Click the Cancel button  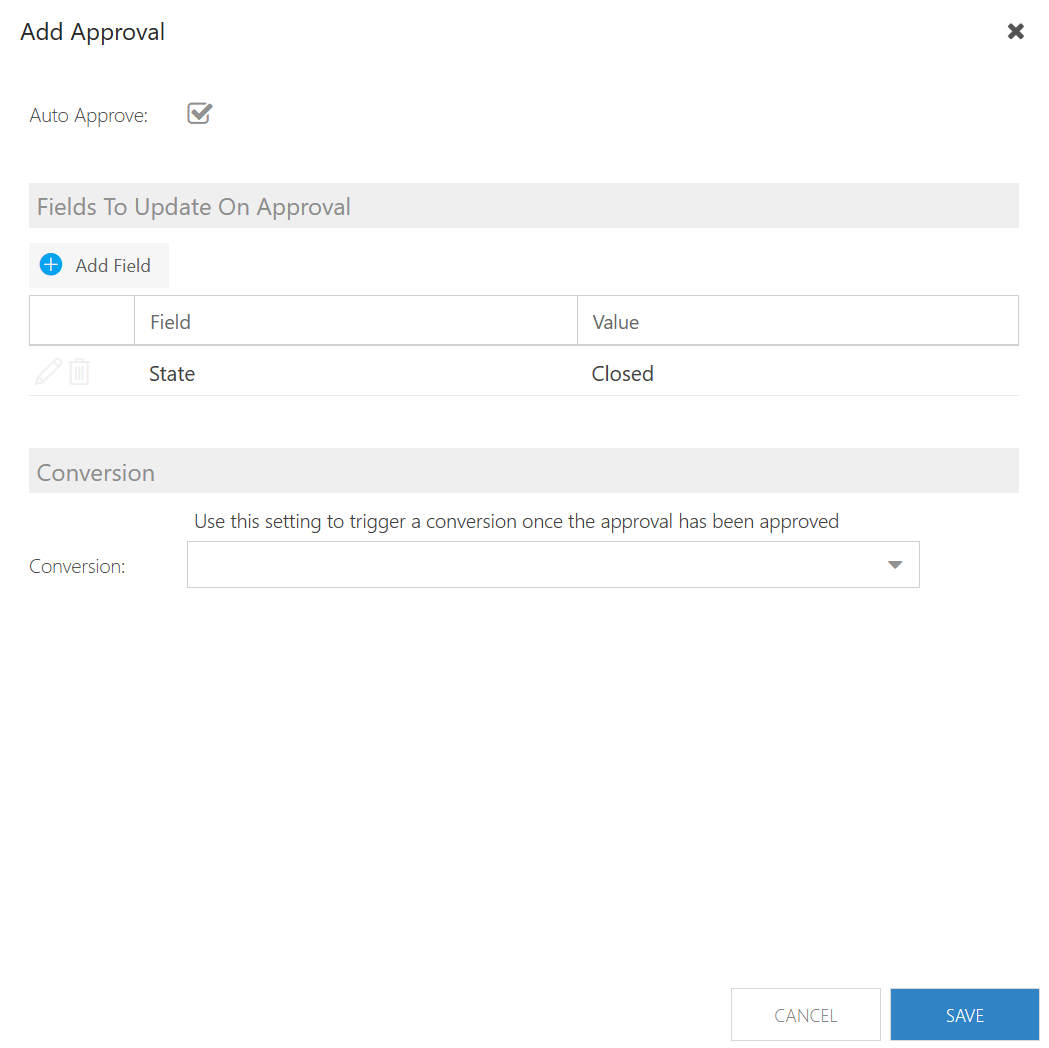[x=805, y=1015]
